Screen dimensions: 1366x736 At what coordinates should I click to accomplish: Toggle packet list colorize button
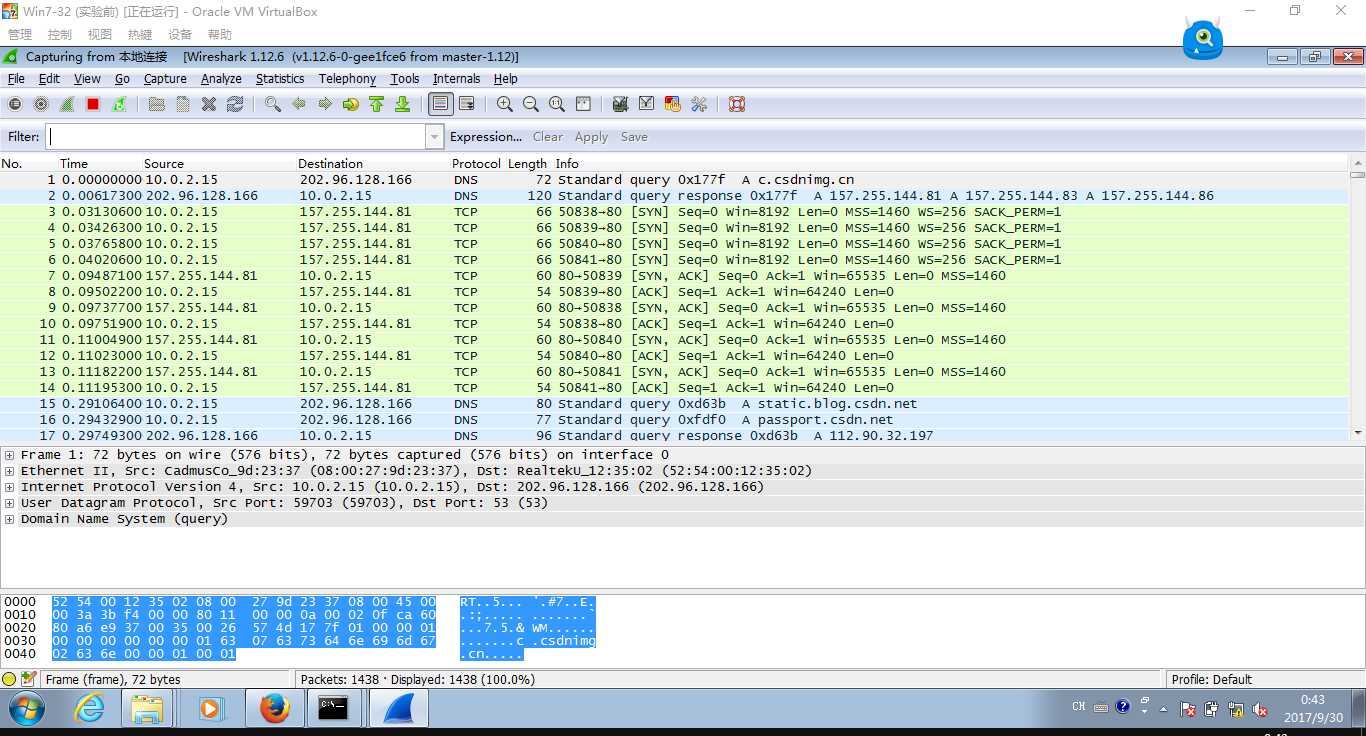pyautogui.click(x=440, y=104)
